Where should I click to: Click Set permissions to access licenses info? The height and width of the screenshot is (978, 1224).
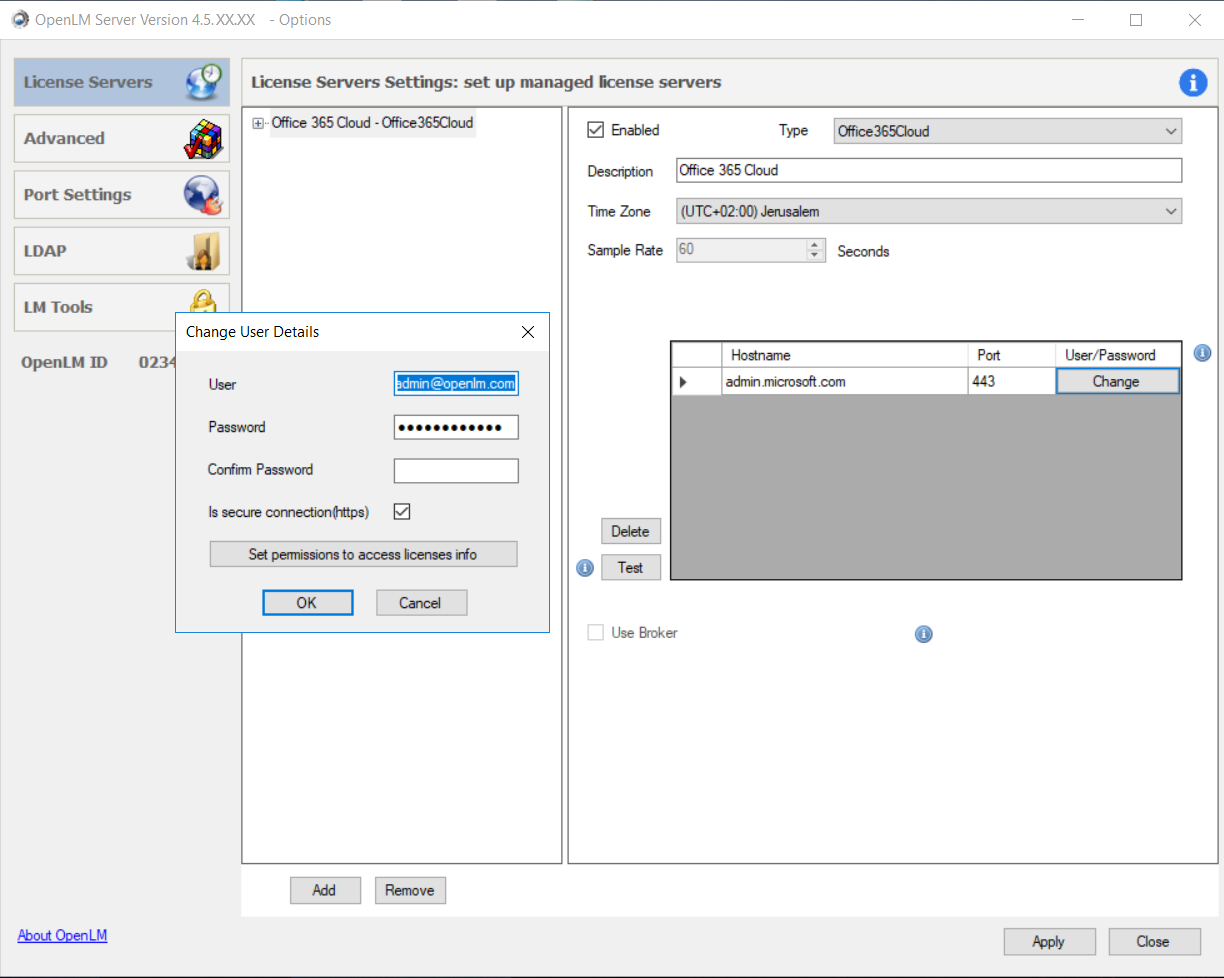point(363,554)
